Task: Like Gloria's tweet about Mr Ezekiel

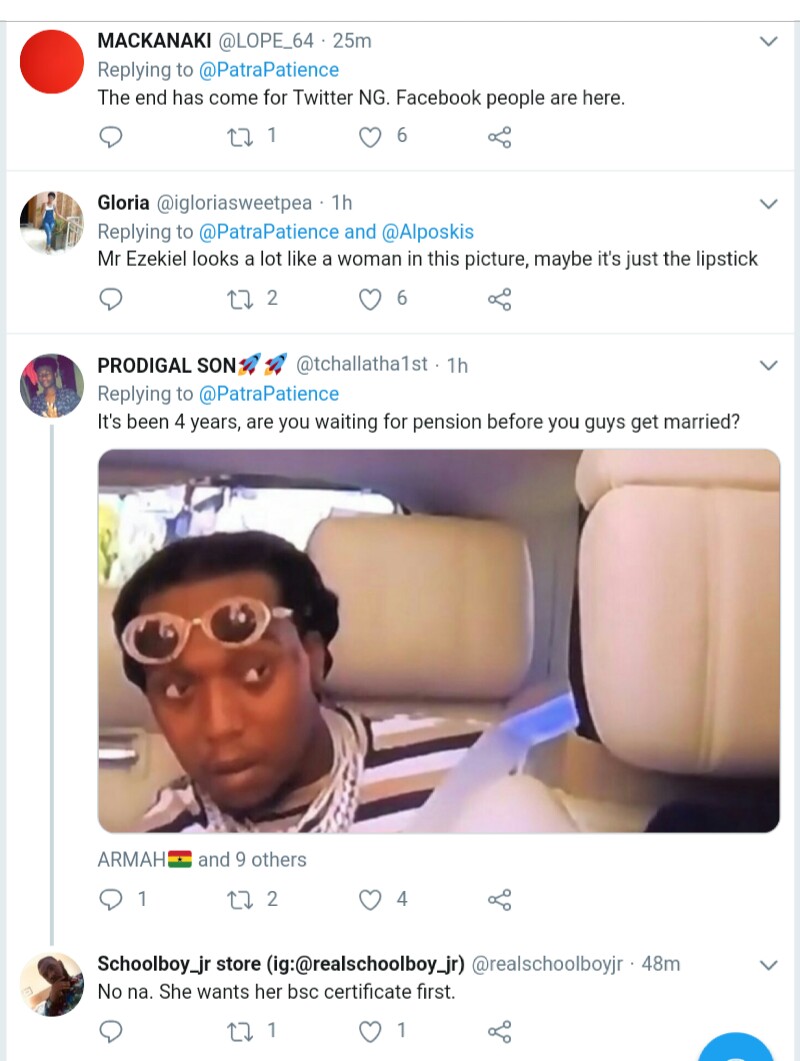Action: pyautogui.click(x=371, y=298)
